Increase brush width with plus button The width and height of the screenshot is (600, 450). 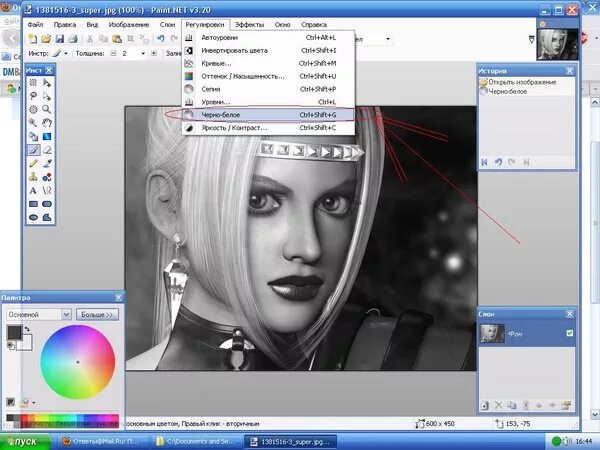[154, 54]
